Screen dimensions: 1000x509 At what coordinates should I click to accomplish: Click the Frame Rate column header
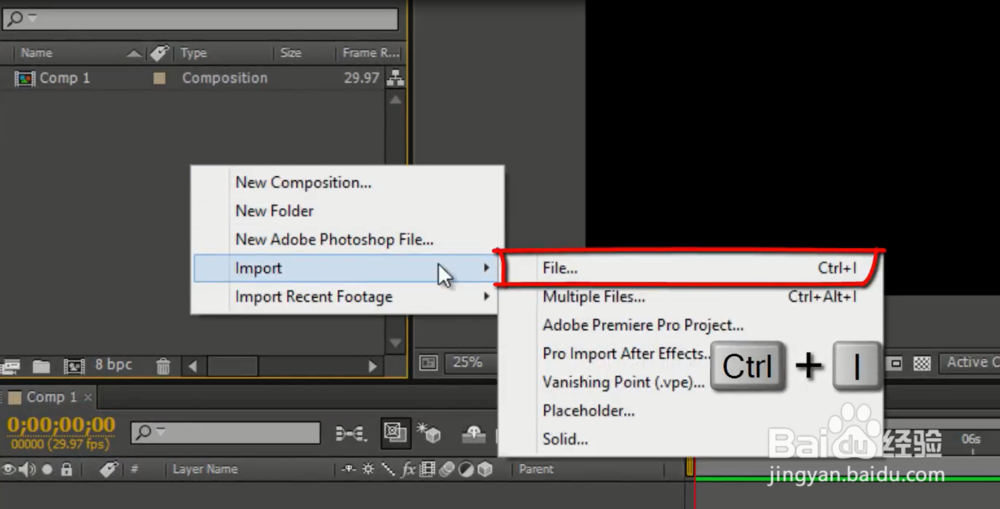click(x=371, y=53)
